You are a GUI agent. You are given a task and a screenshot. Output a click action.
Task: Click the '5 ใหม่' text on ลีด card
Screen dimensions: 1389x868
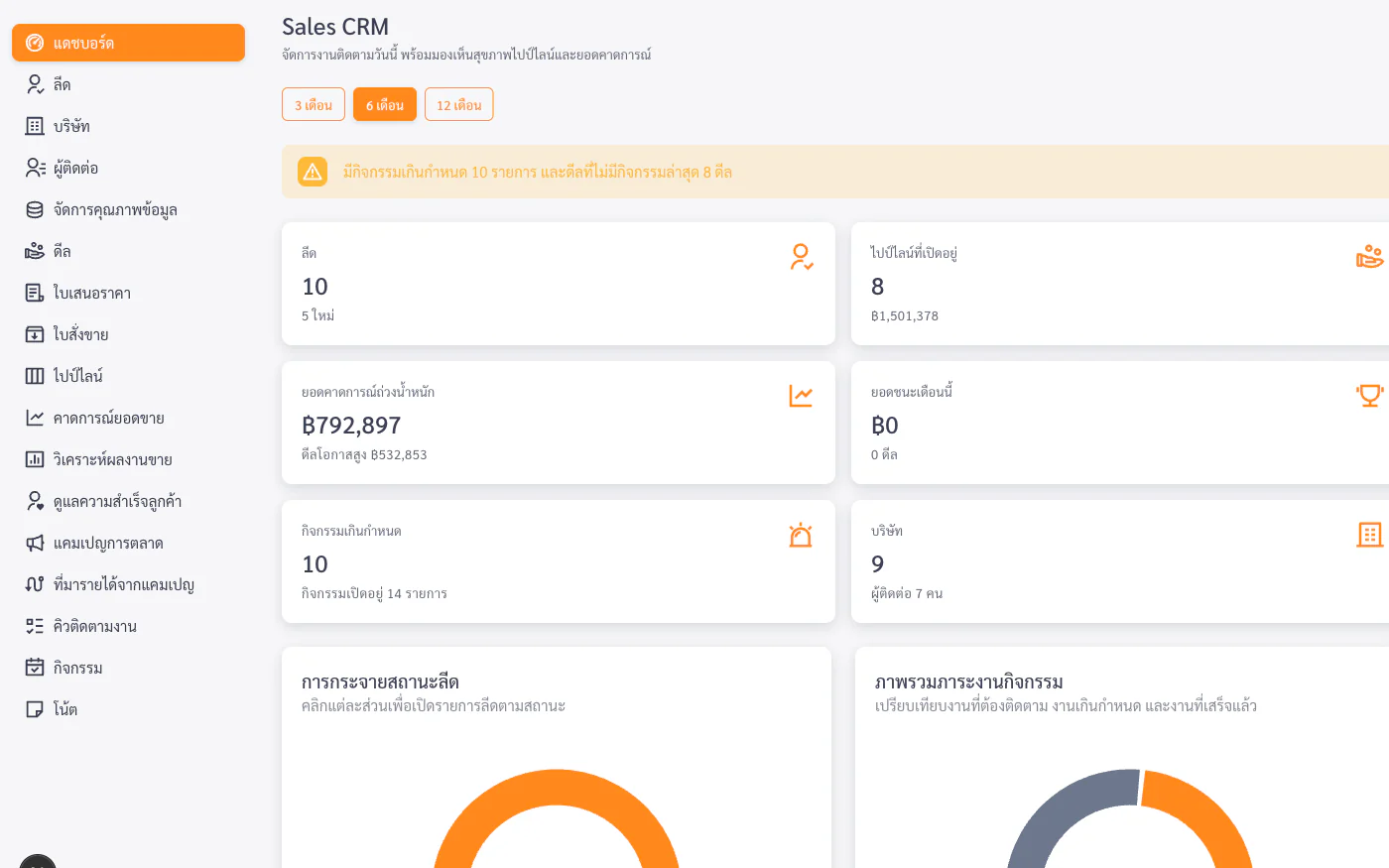(x=317, y=315)
